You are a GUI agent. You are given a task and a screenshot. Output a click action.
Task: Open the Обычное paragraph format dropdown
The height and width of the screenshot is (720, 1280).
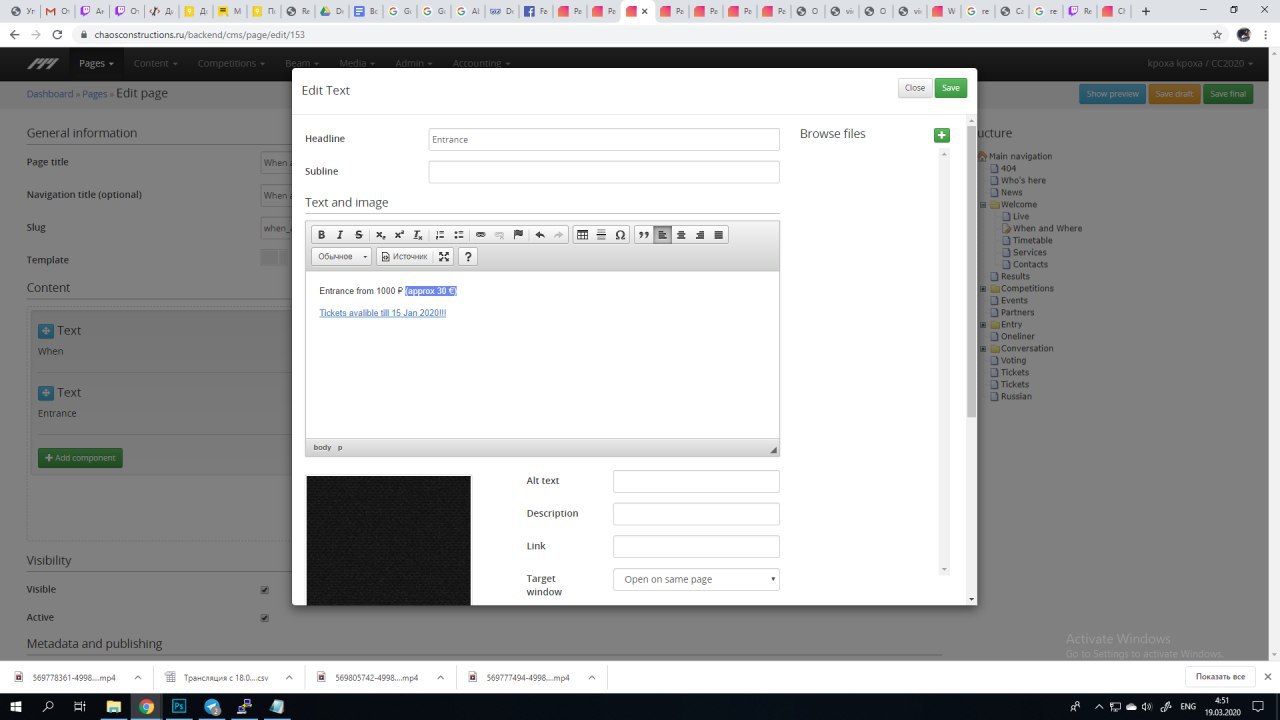[x=341, y=257]
